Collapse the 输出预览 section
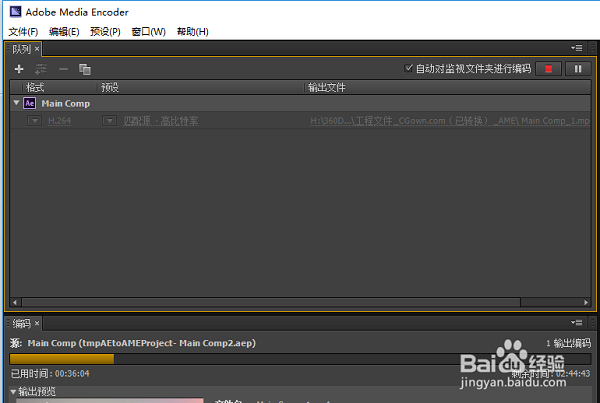This screenshot has height=403, width=600. pyautogui.click(x=13, y=392)
